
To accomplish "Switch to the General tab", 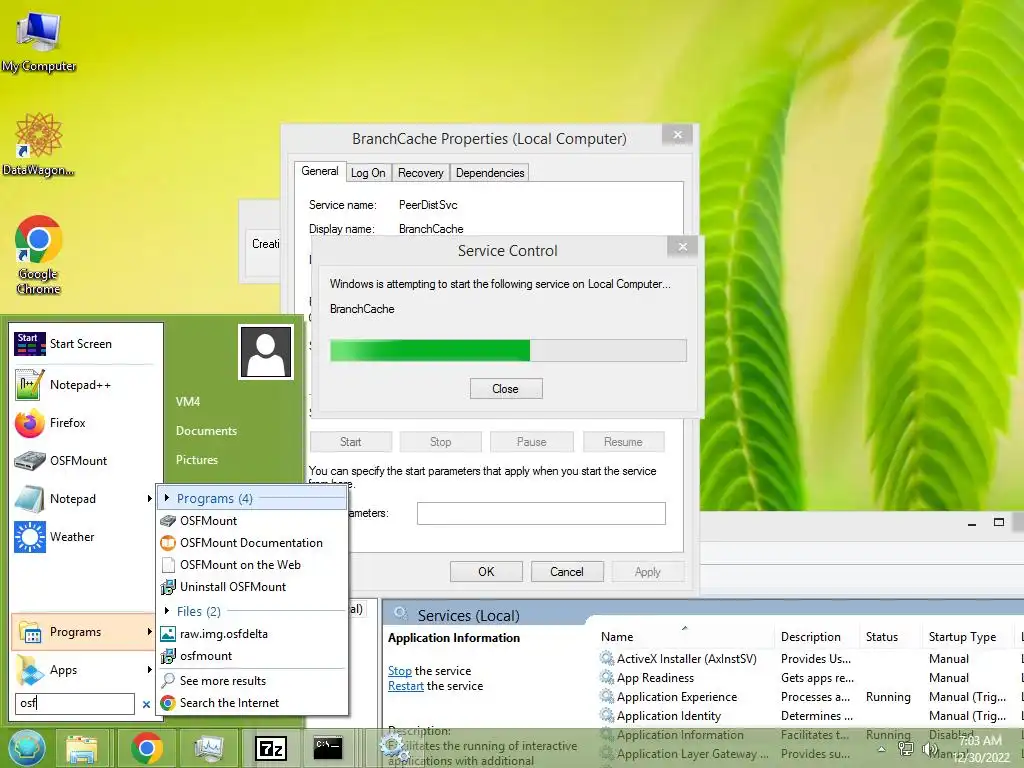I will [320, 171].
